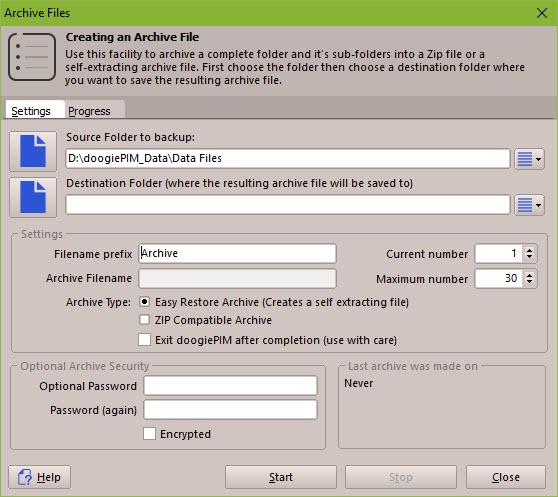
Task: Increase Maximum number with up arrow
Action: (530, 275)
